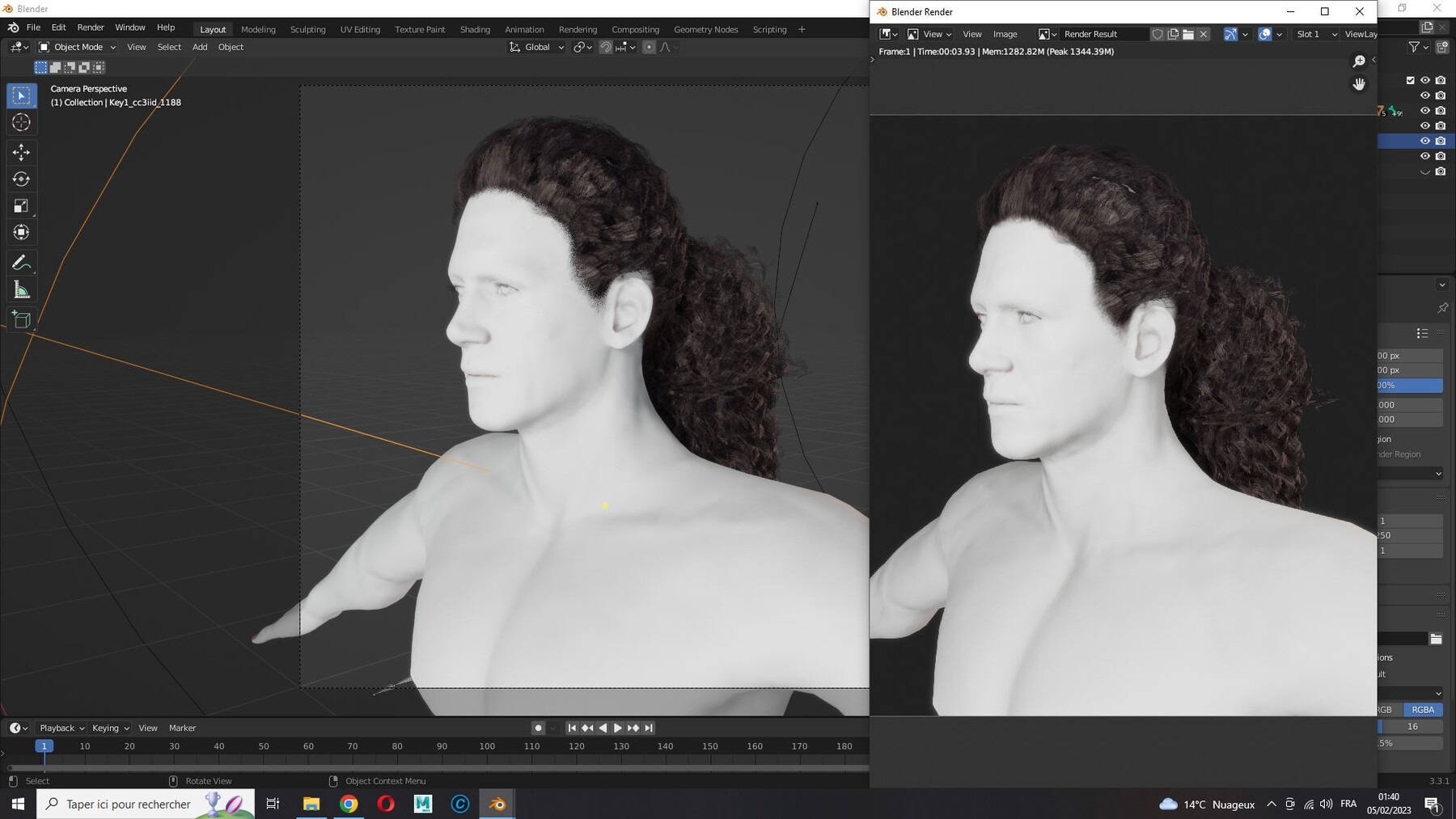1456x819 pixels.
Task: Open the Image menu in Render window
Action: [x=1005, y=34]
